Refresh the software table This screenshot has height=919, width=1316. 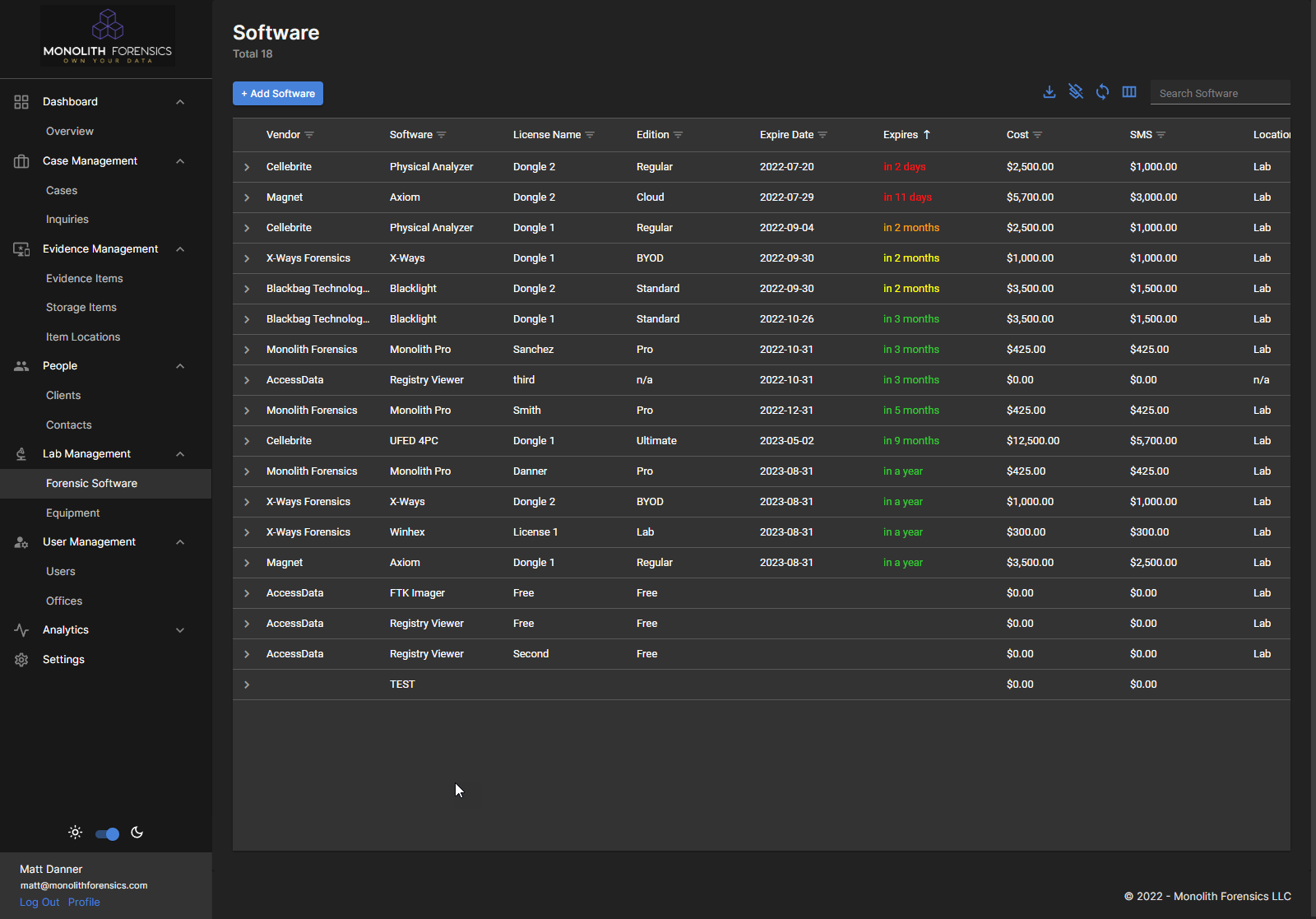tap(1102, 92)
